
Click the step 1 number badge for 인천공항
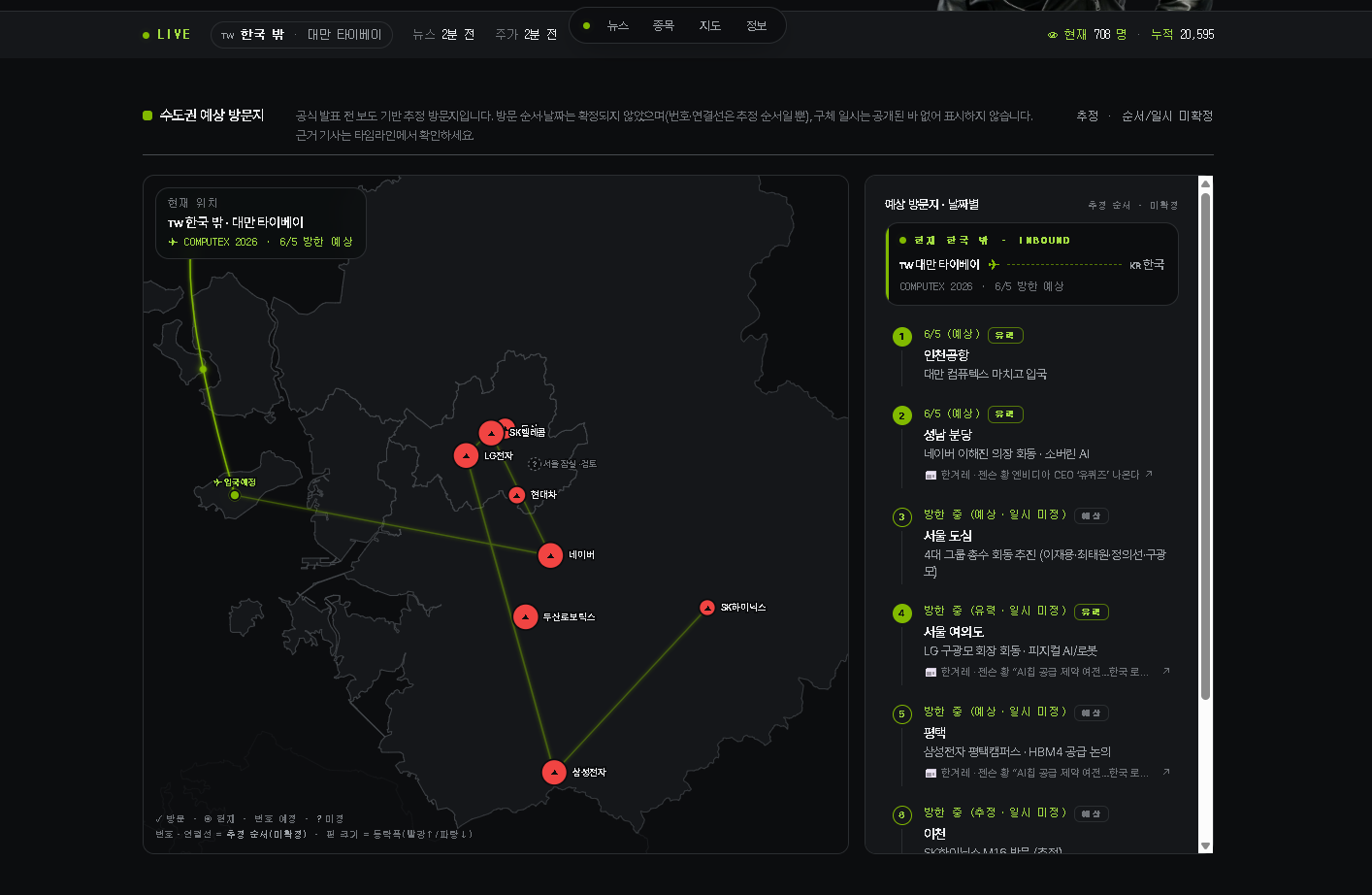click(902, 337)
